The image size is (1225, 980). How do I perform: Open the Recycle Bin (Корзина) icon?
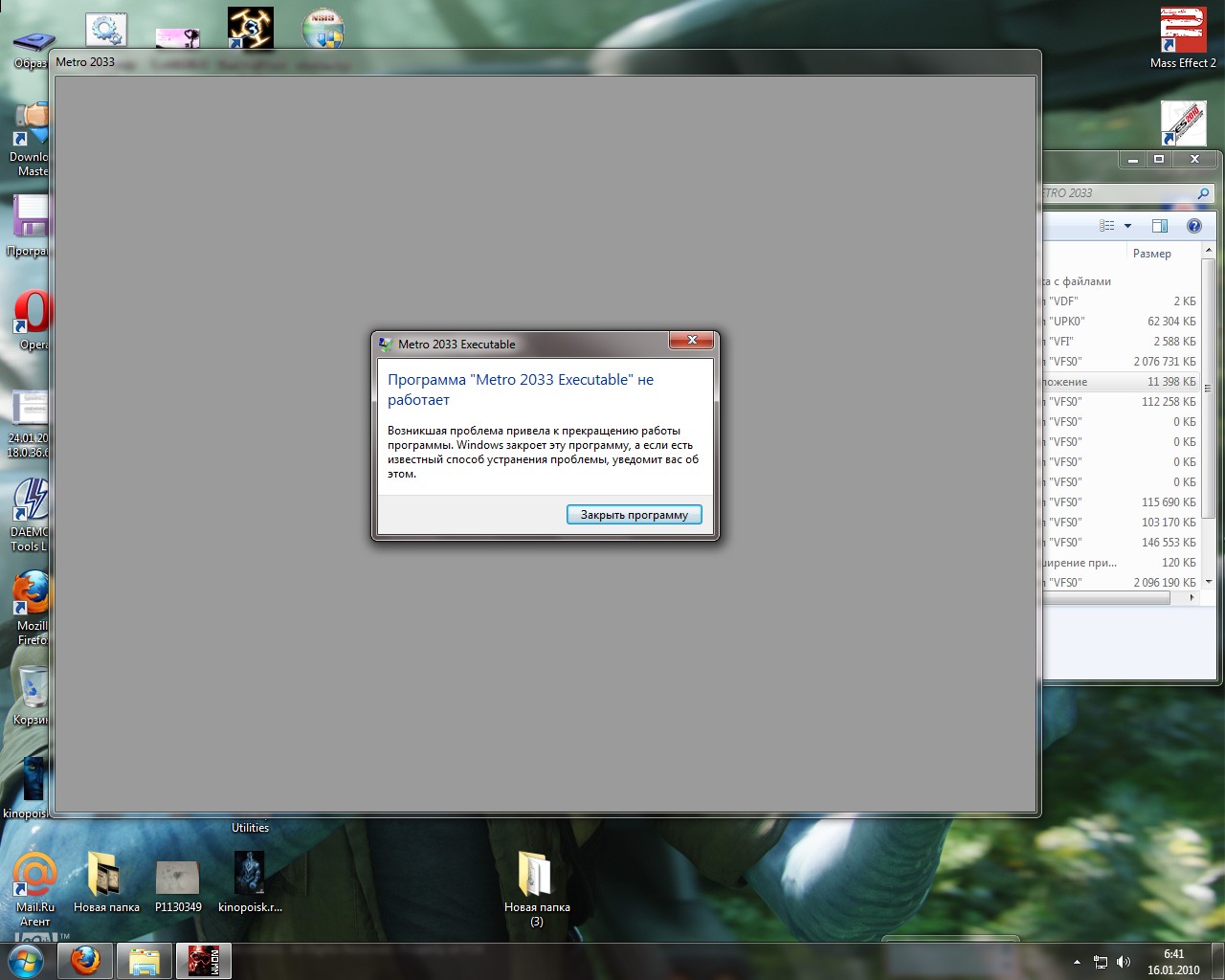click(33, 696)
